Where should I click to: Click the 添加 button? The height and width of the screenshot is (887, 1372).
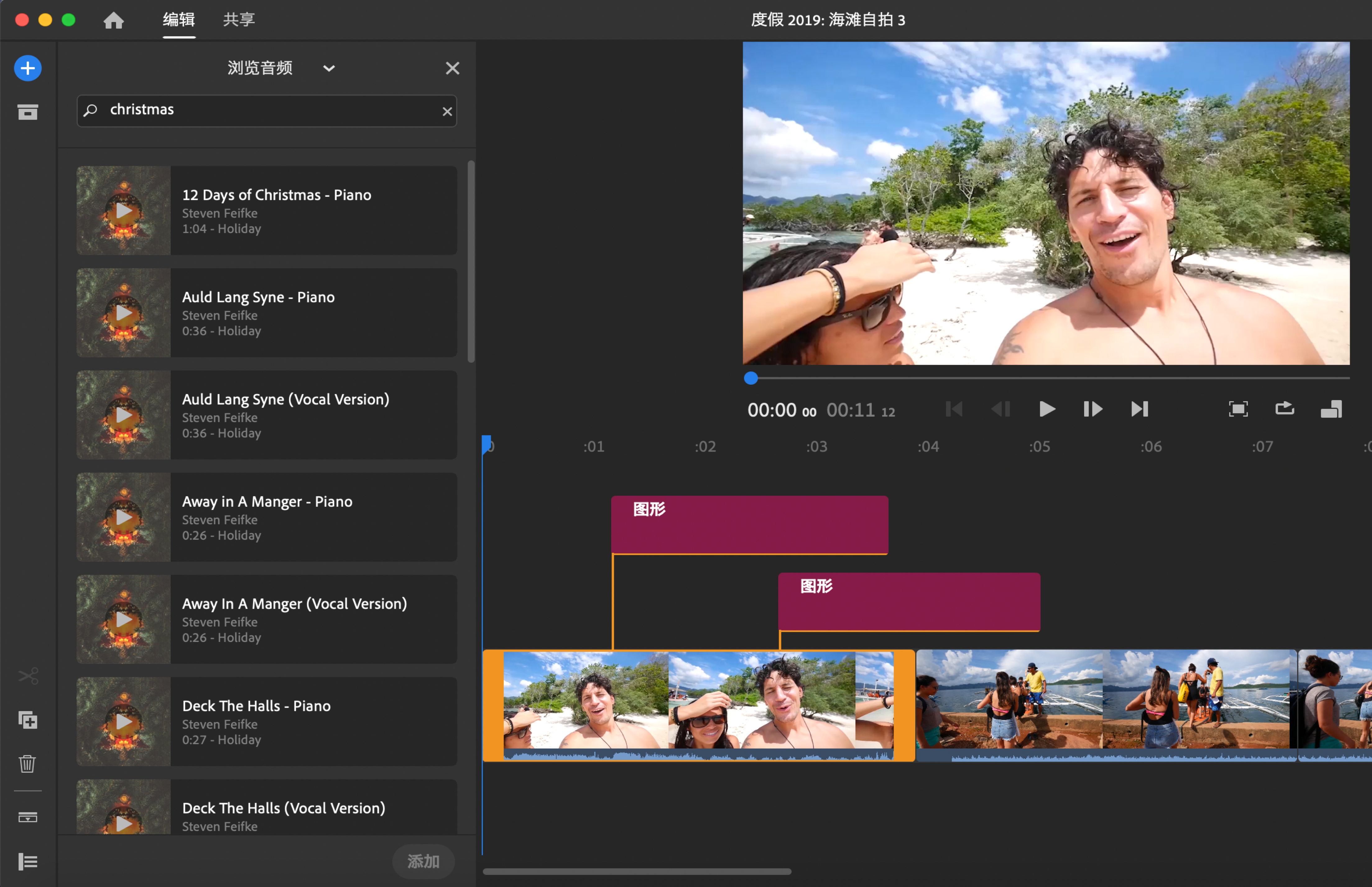pyautogui.click(x=423, y=862)
